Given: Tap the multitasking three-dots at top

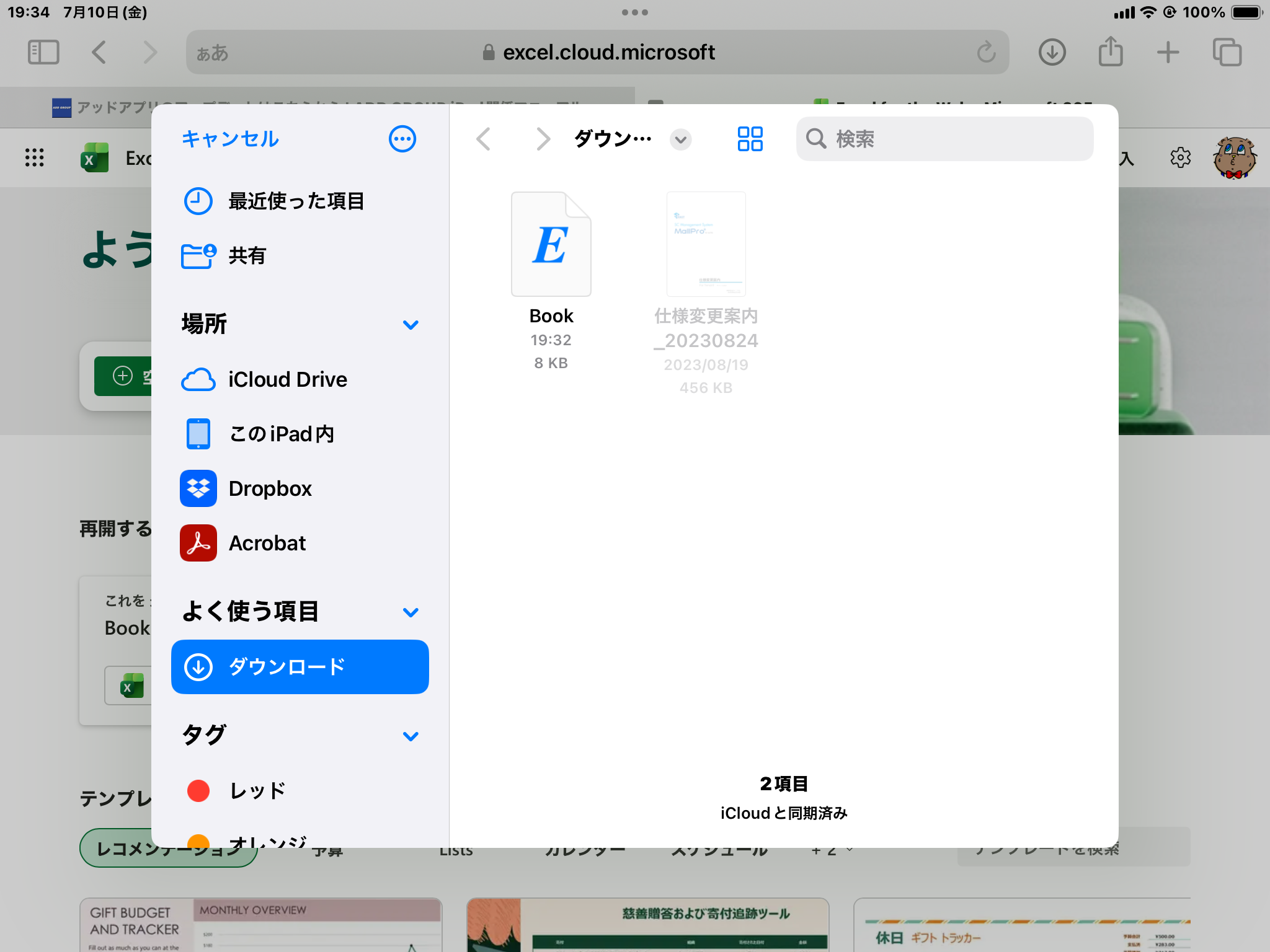Looking at the screenshot, I should 635,12.
